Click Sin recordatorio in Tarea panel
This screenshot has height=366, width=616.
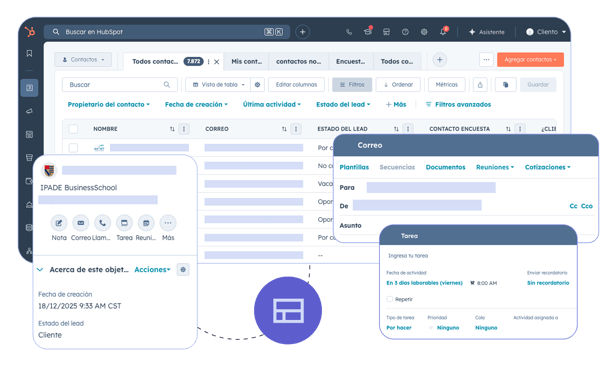(x=548, y=283)
